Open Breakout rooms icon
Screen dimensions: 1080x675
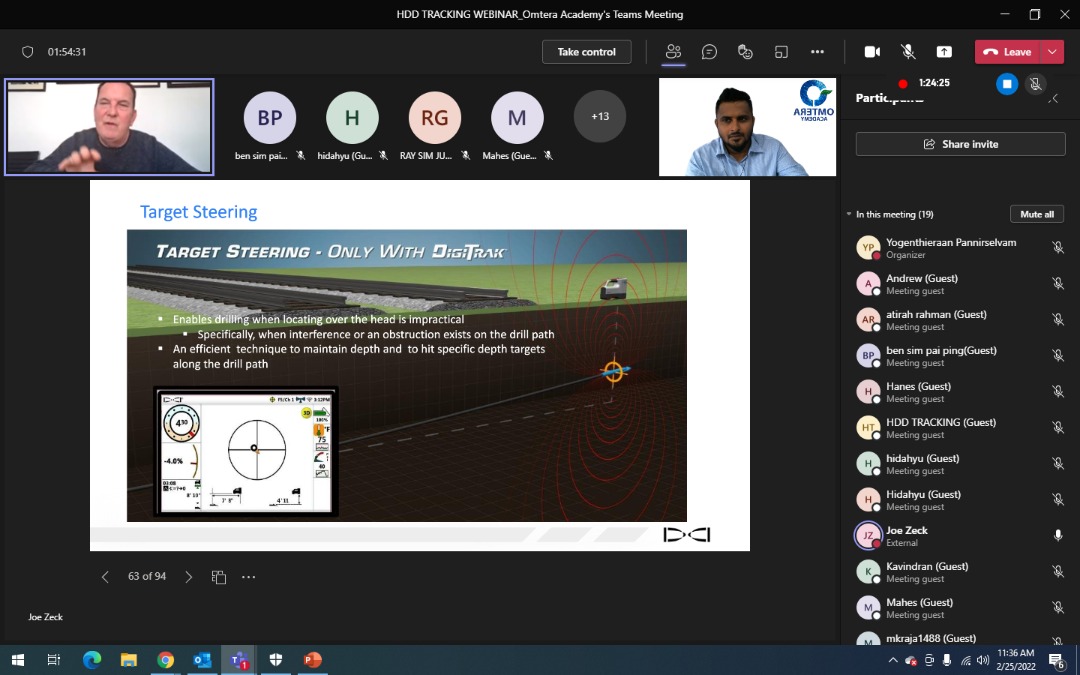point(781,52)
